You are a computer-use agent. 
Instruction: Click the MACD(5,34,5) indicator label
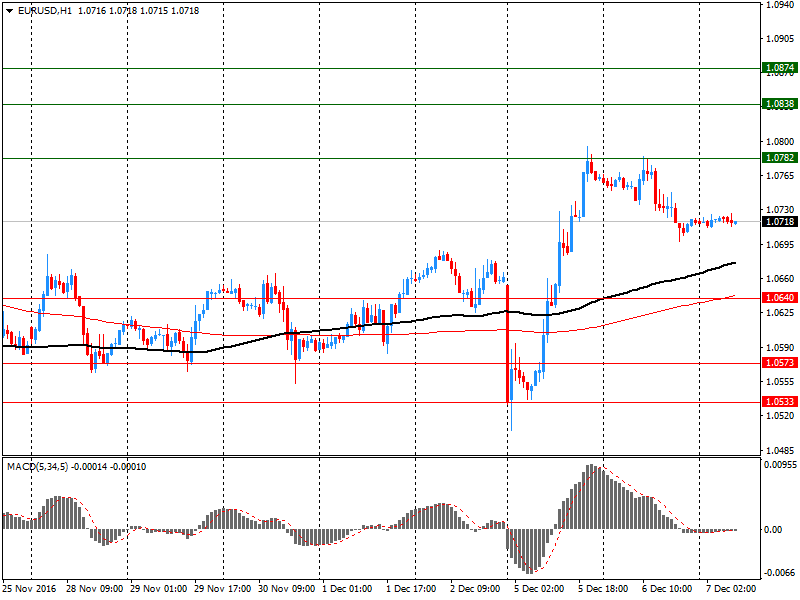coord(37,467)
